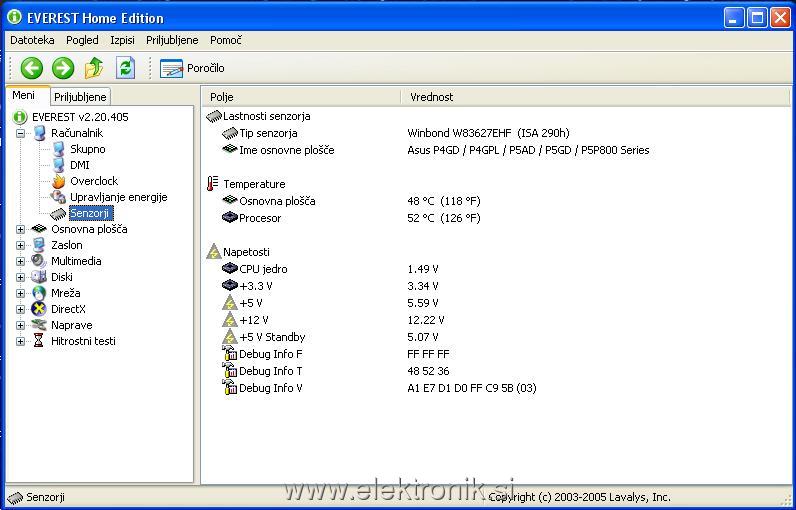Click the Hitrostni testi hourglass icon
This screenshot has height=510, width=796.
[39, 341]
